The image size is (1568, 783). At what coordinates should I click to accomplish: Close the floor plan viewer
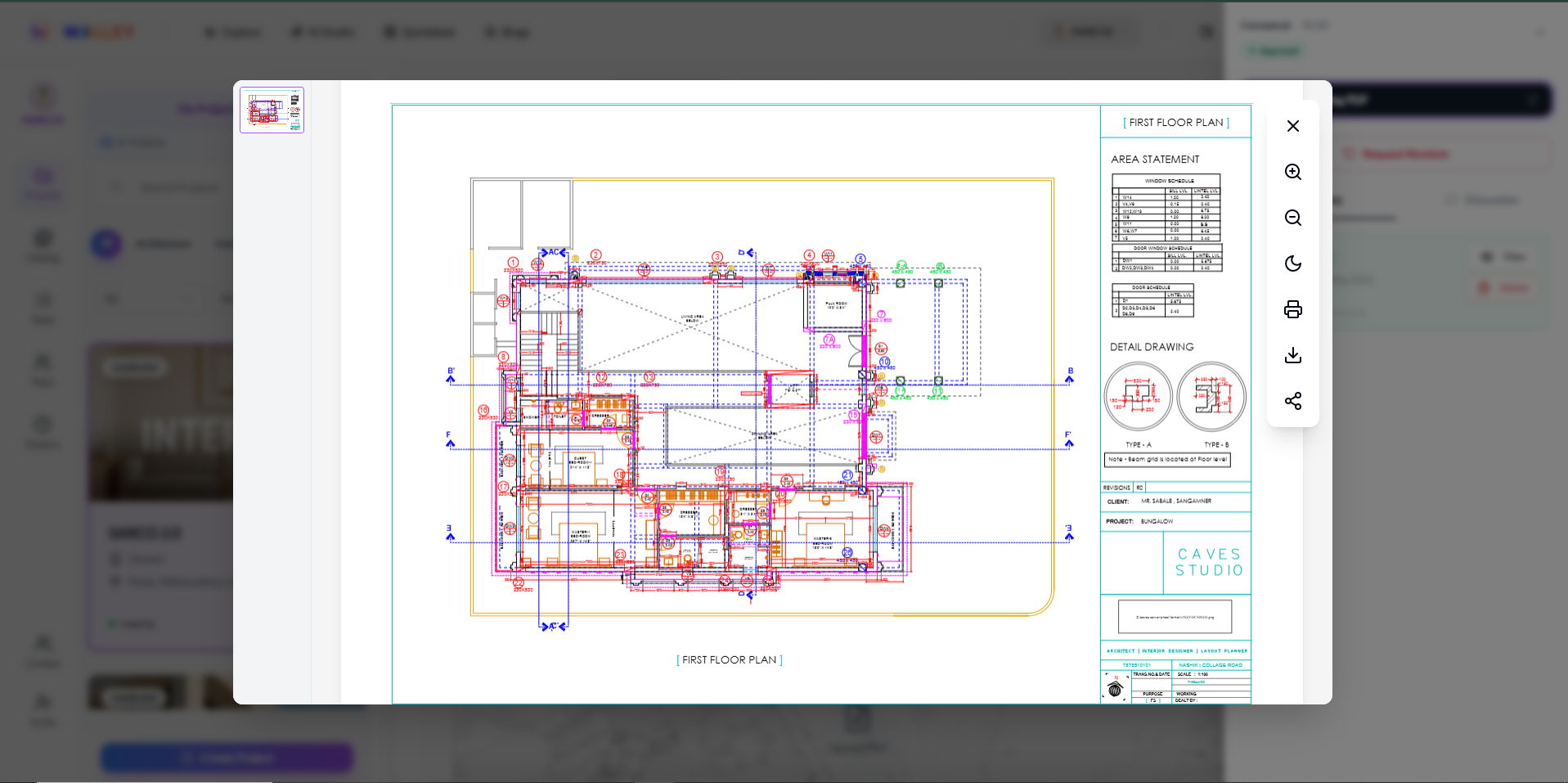[1292, 126]
